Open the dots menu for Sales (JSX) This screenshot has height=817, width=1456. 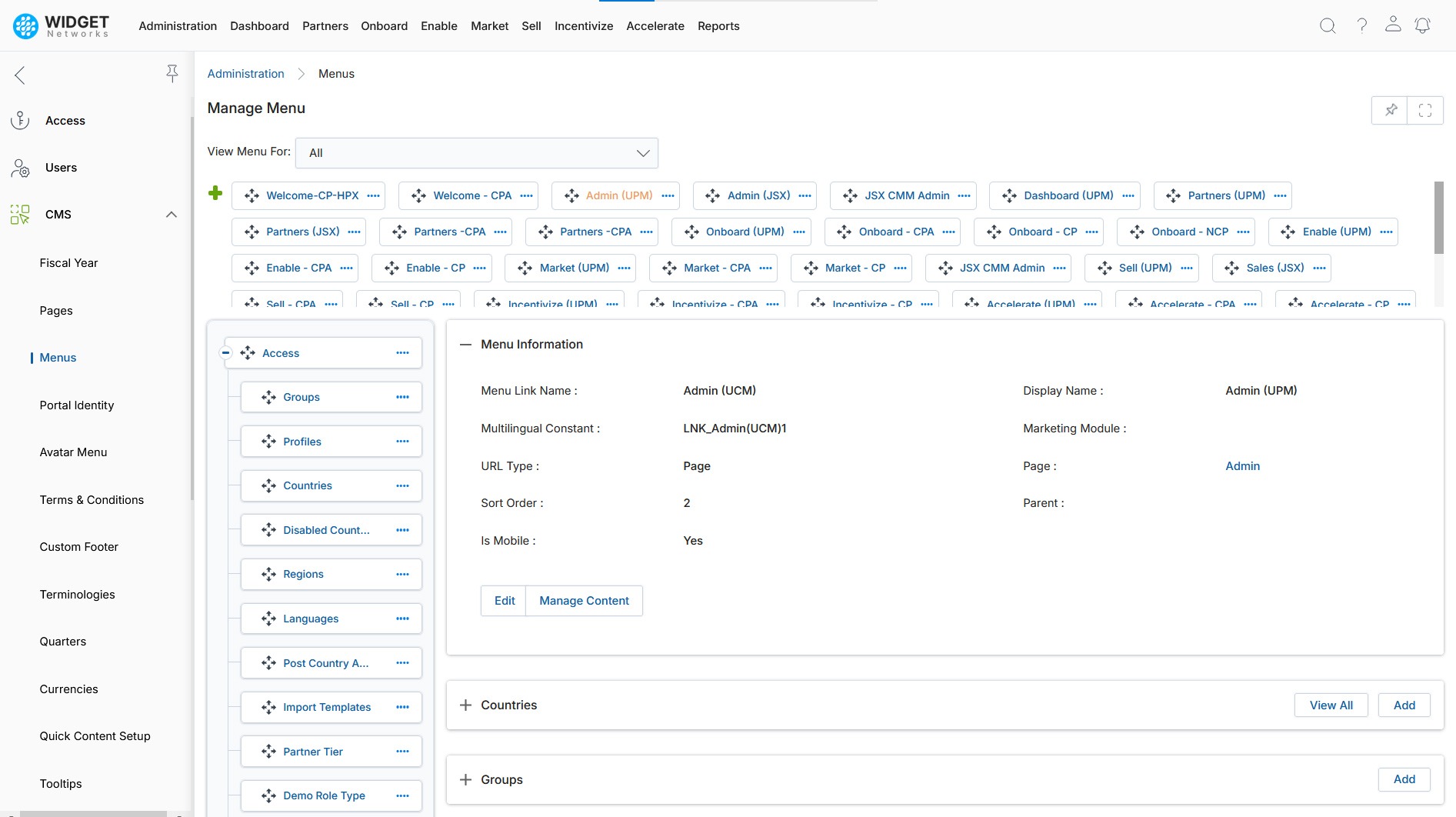1320,268
